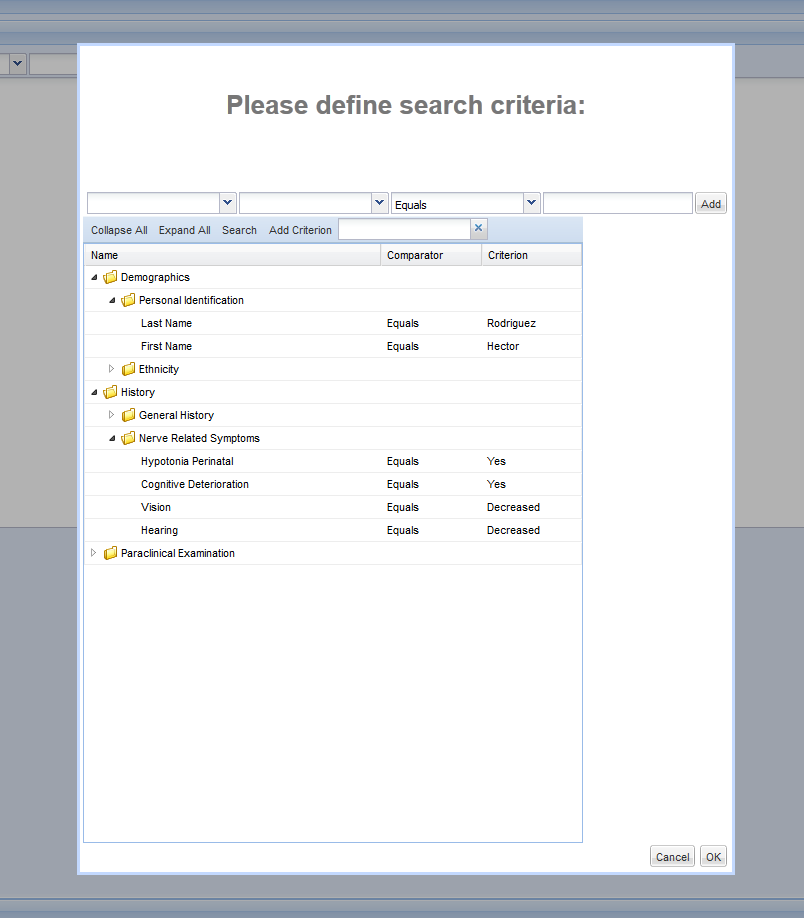Select the Cognitive Deterioration row
This screenshot has width=804, height=918.
[x=333, y=484]
